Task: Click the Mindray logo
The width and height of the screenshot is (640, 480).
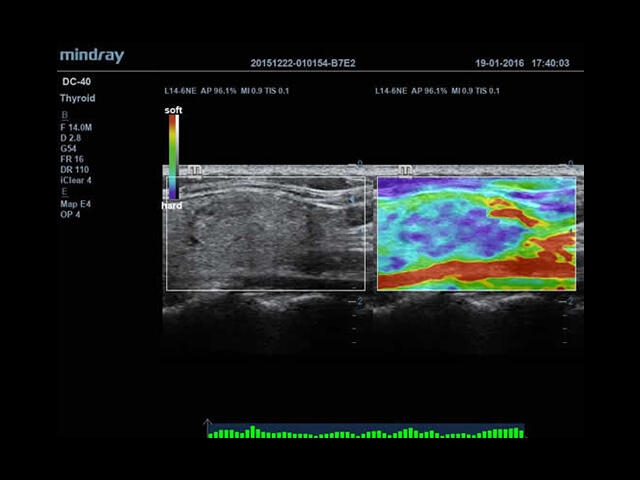Action: point(92,56)
